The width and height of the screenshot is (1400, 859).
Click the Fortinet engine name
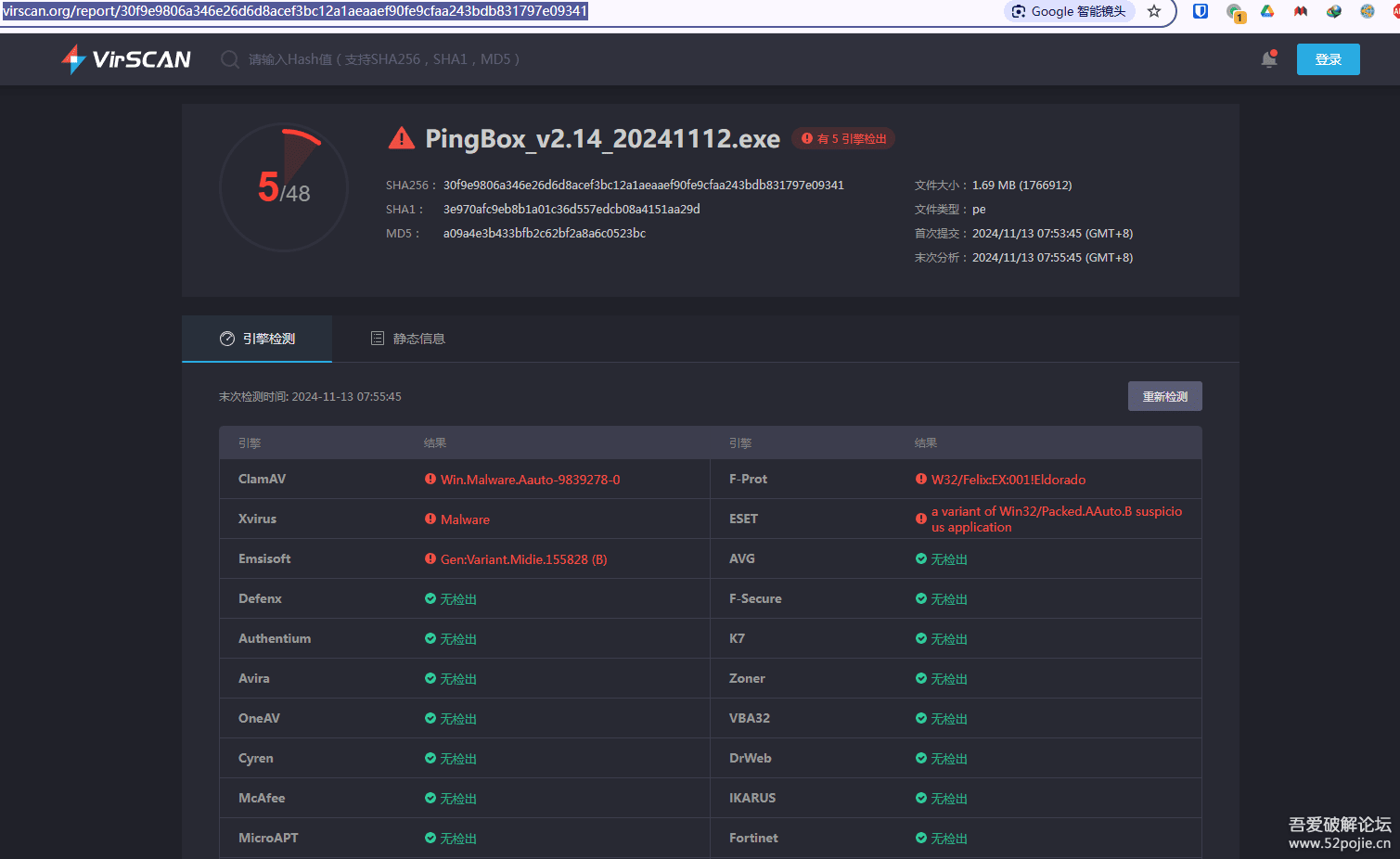[753, 838]
